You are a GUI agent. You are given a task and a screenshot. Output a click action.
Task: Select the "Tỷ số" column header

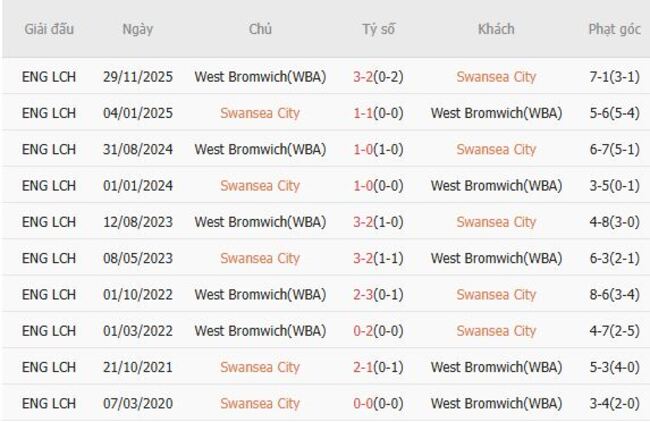coord(378,29)
